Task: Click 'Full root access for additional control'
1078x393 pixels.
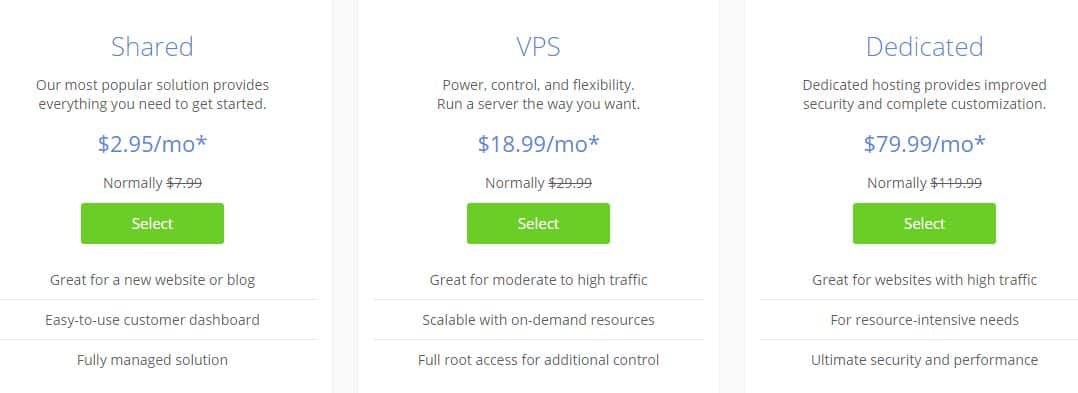Action: (x=538, y=360)
